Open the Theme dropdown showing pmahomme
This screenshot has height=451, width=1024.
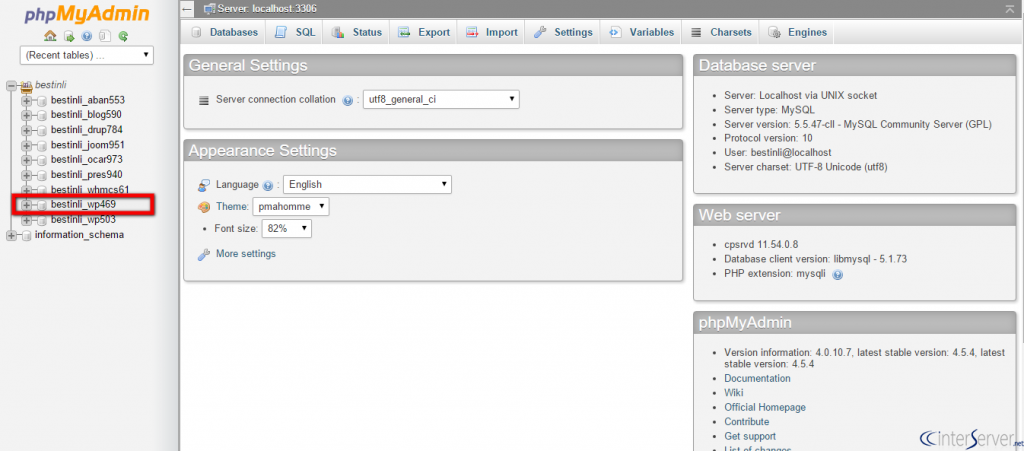point(290,207)
